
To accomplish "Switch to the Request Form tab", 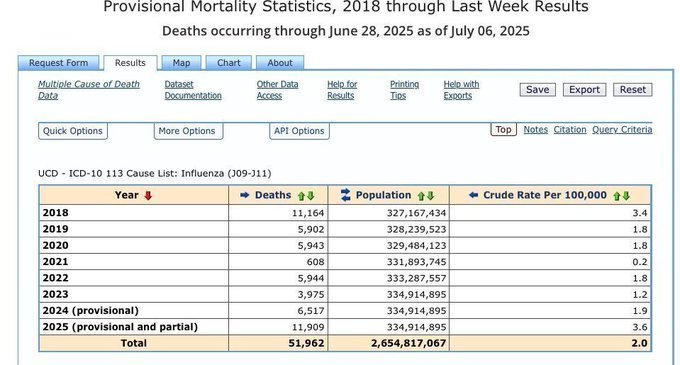I will coord(59,63).
